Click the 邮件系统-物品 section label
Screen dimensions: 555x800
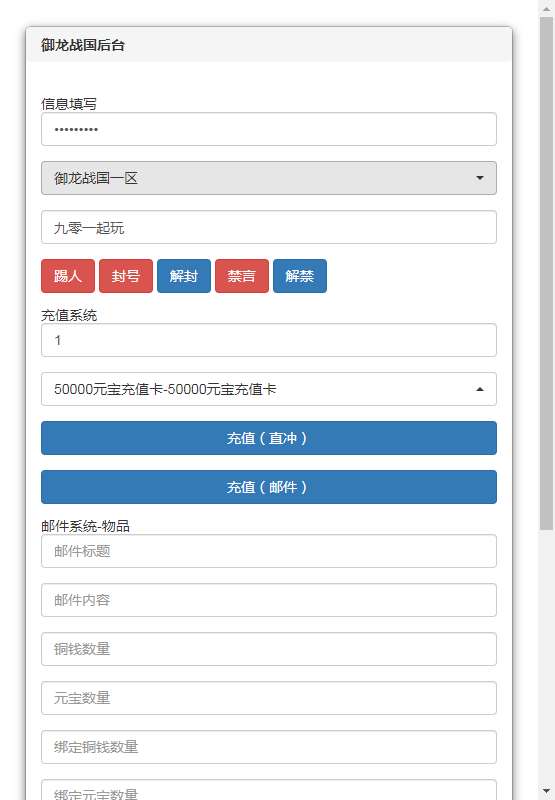(85, 526)
